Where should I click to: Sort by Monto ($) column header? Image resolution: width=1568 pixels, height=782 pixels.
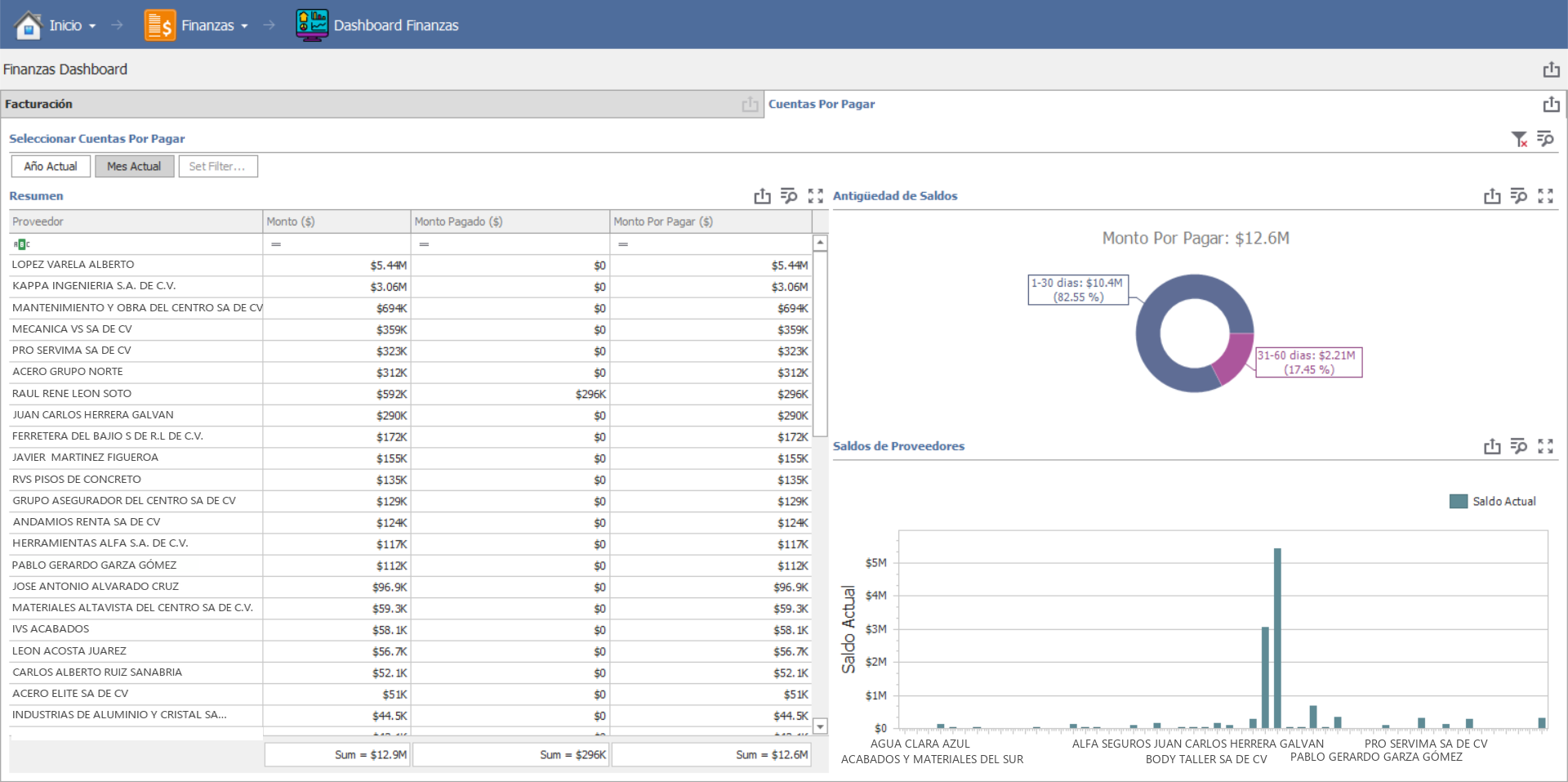(x=336, y=221)
